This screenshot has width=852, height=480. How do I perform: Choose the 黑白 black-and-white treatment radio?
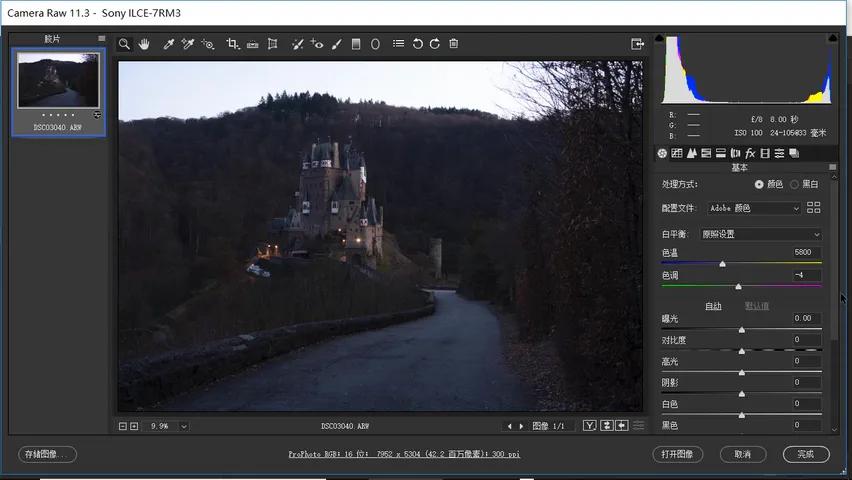pyautogui.click(x=794, y=184)
